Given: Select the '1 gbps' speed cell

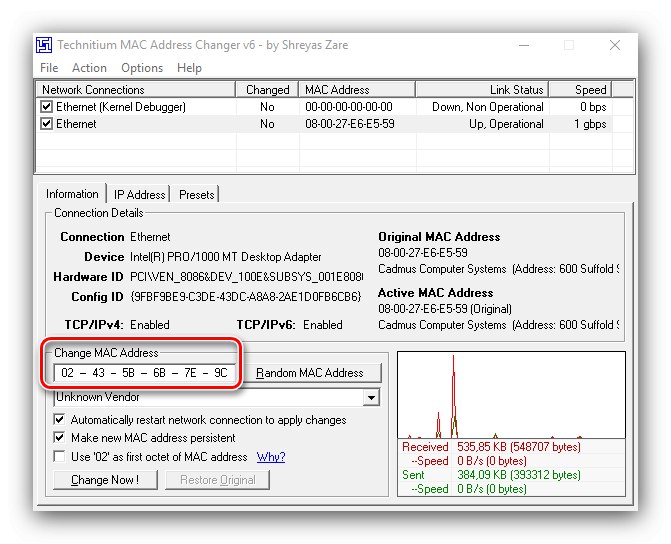Looking at the screenshot, I should pos(590,124).
